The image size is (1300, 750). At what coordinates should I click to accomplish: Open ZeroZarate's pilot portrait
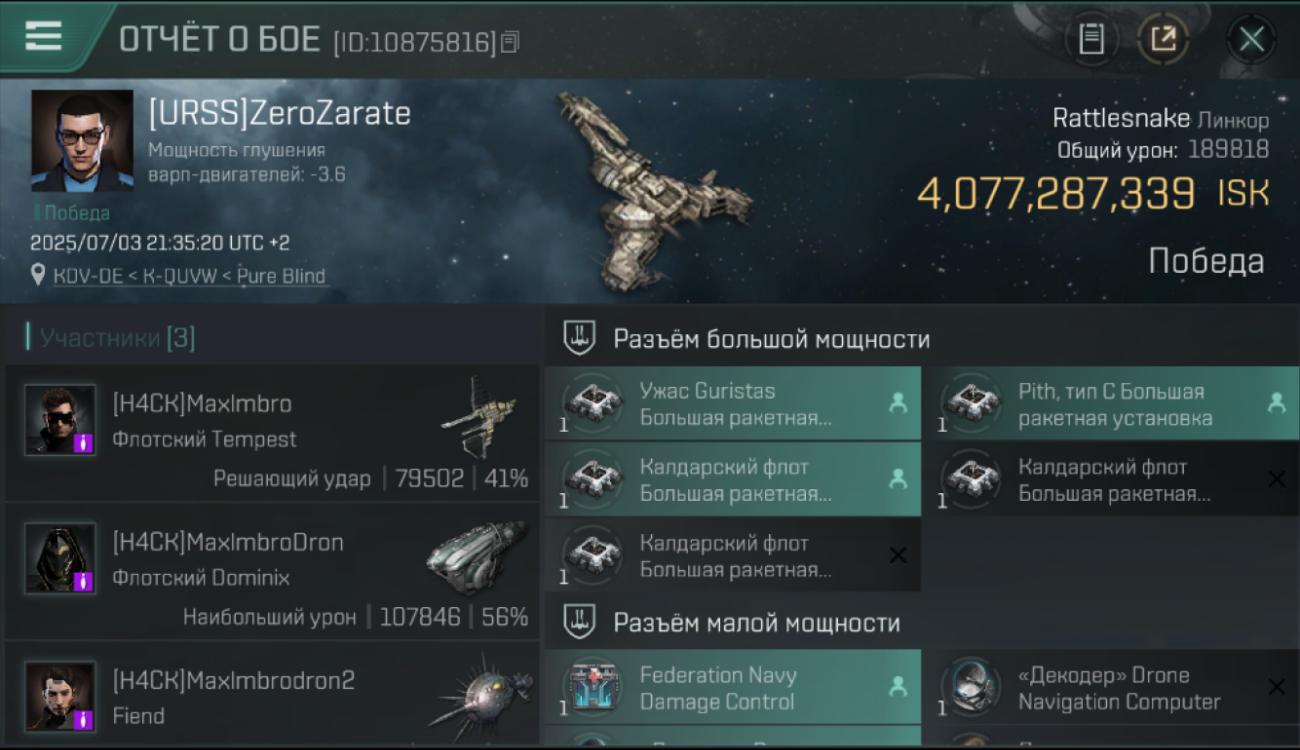[x=82, y=141]
